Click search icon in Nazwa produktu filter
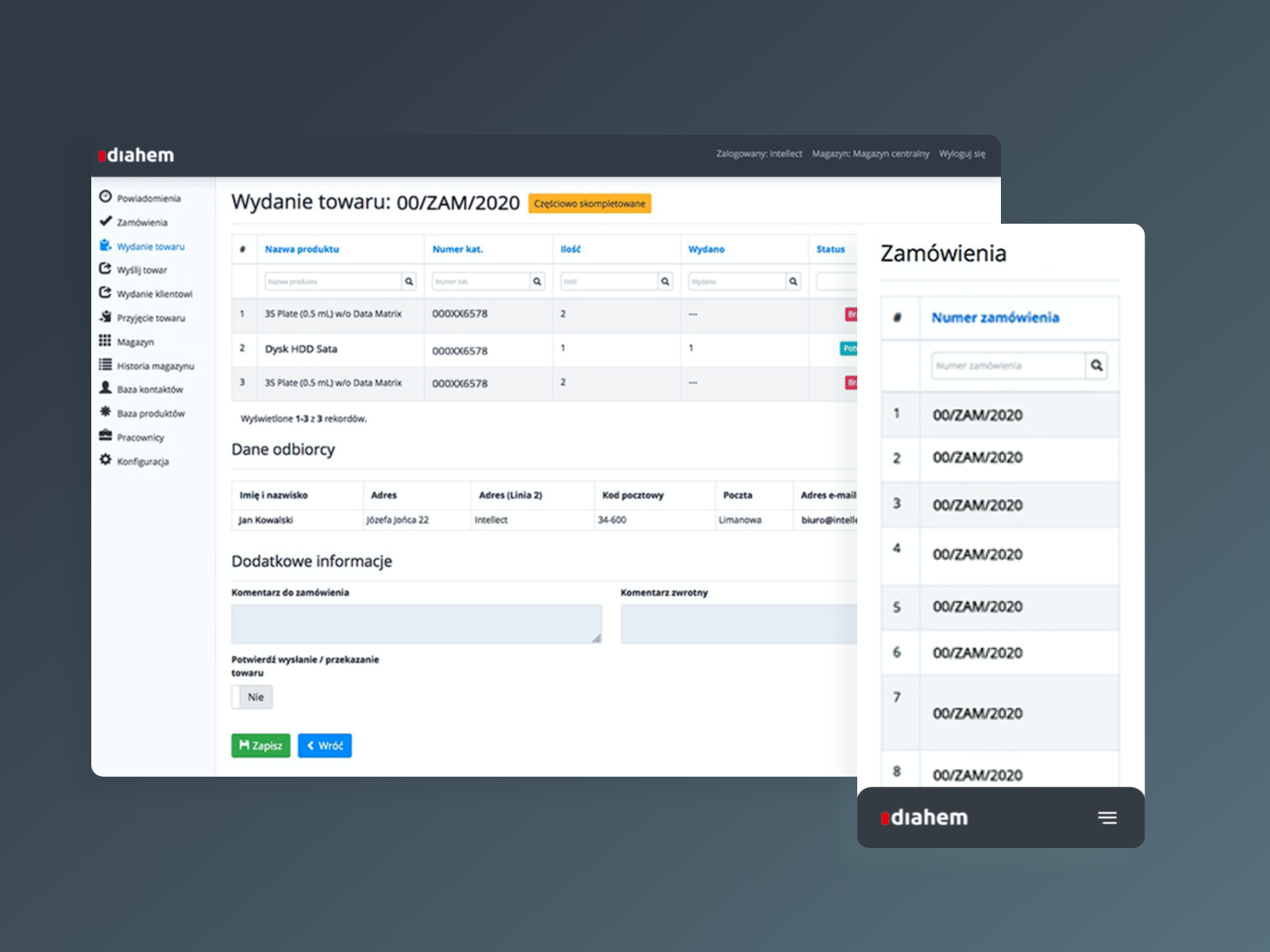Image resolution: width=1270 pixels, height=952 pixels. (x=409, y=282)
